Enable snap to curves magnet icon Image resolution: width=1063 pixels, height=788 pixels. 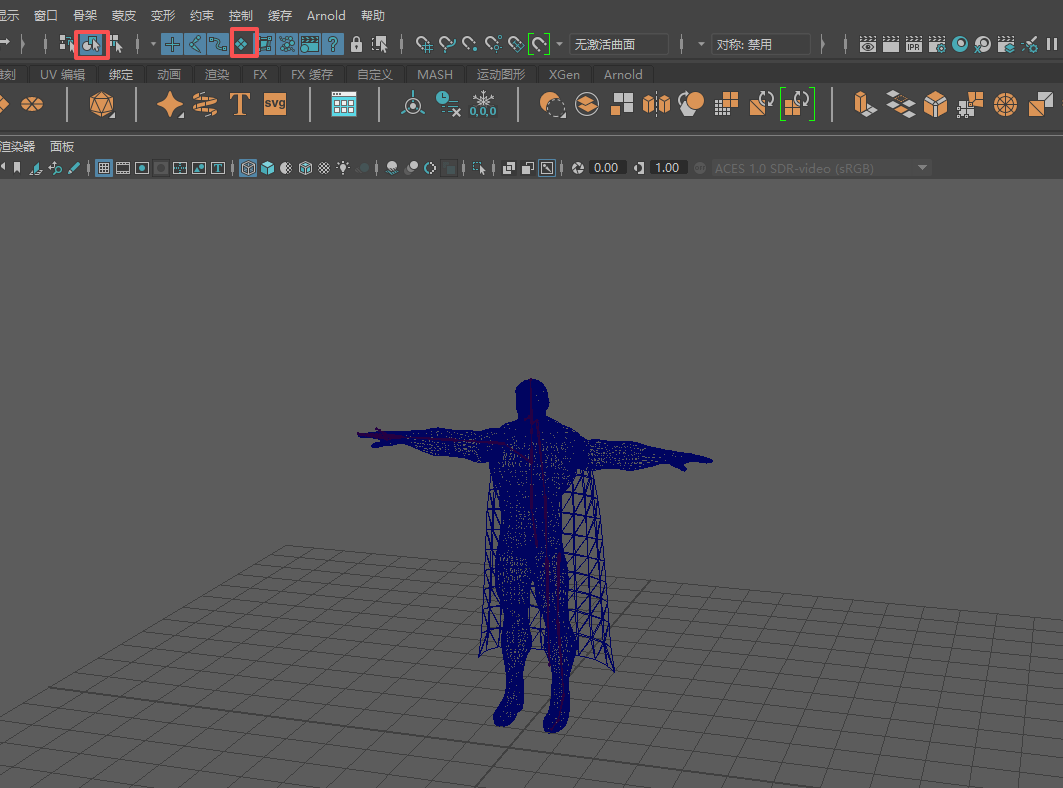click(447, 45)
